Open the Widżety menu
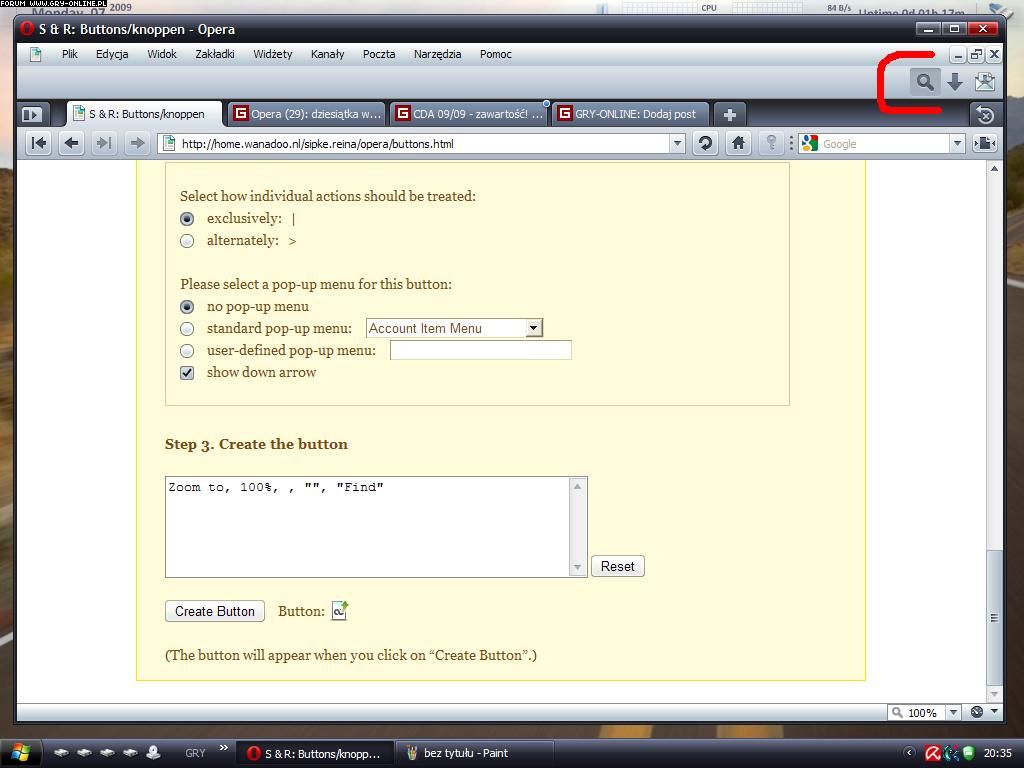Viewport: 1024px width, 768px height. [x=273, y=54]
